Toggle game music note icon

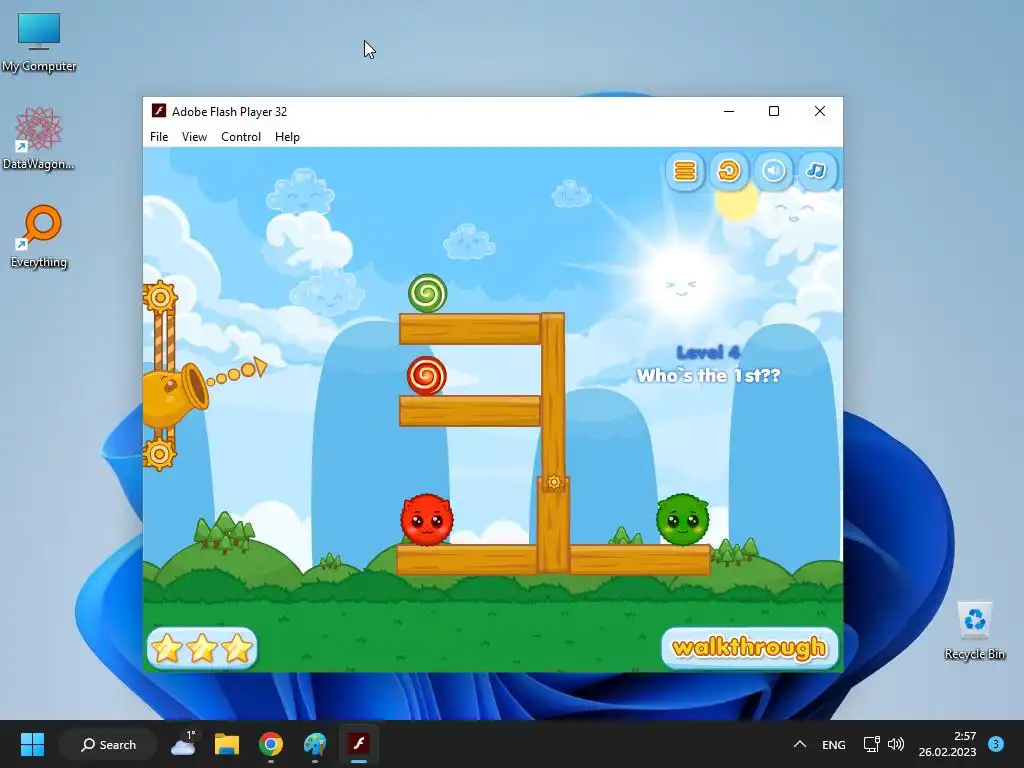816,171
